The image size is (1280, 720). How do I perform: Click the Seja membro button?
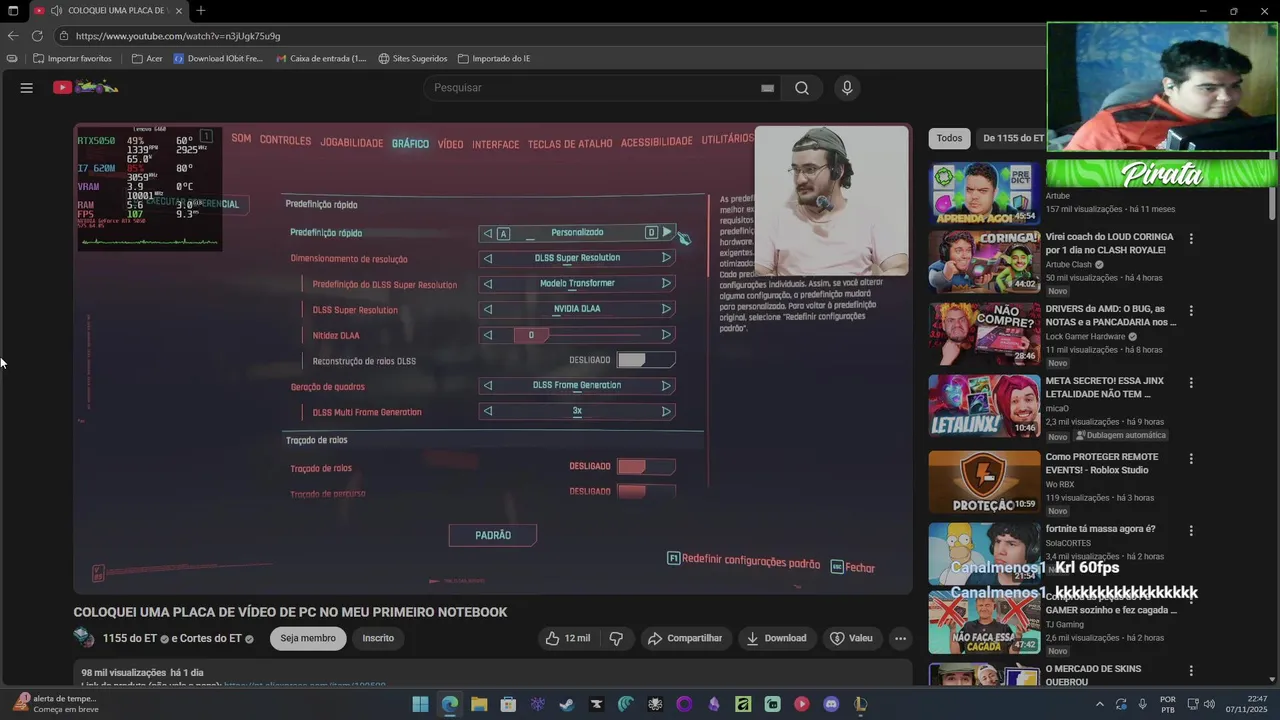tap(308, 638)
